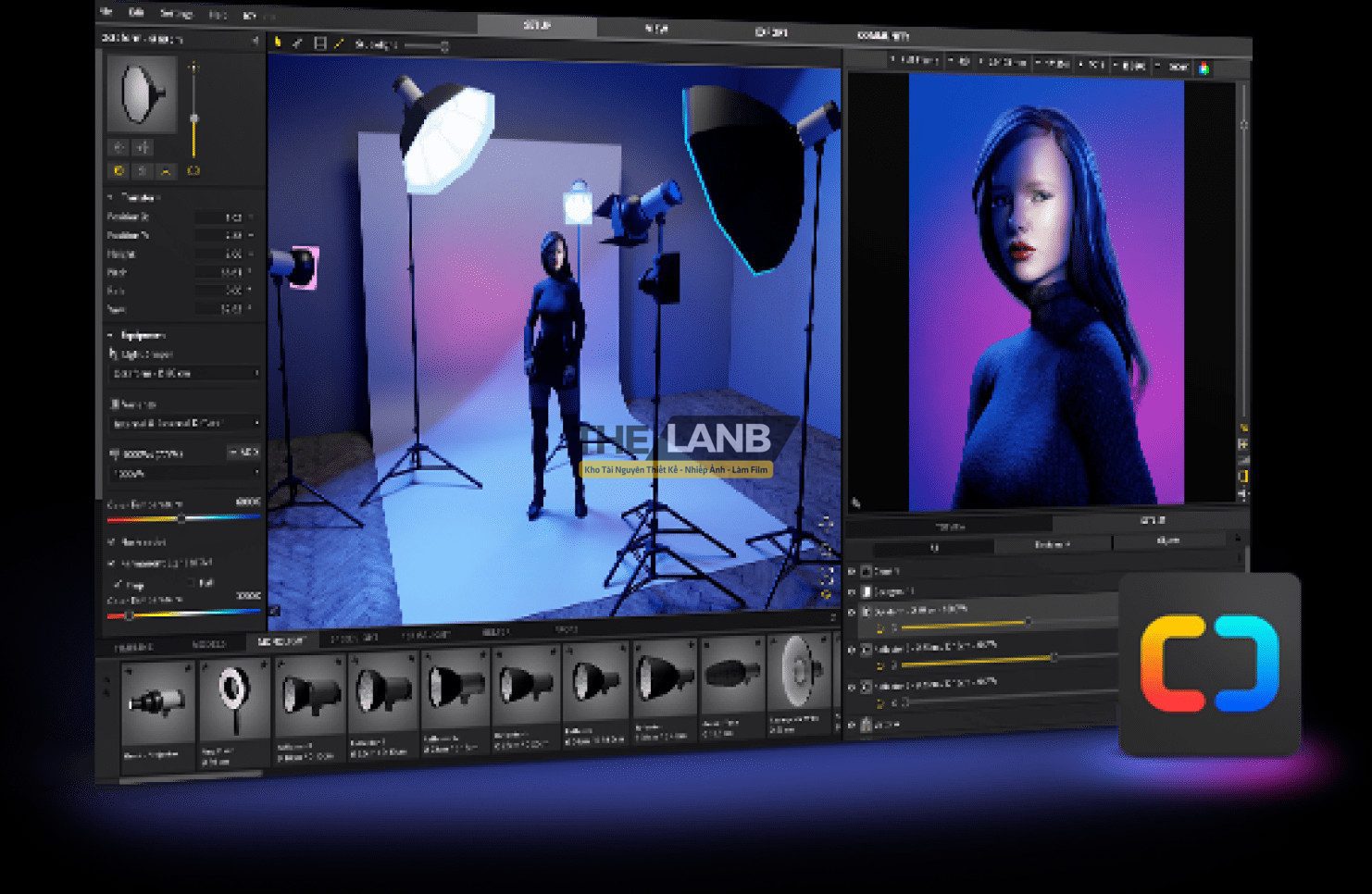Adjust the upper color temperature slider
The width and height of the screenshot is (1372, 894).
pyautogui.click(x=181, y=519)
